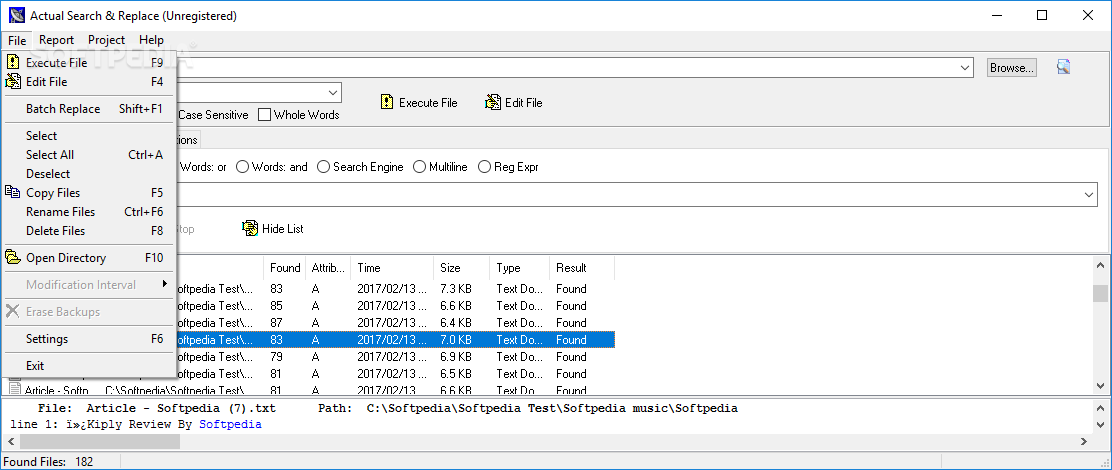Click file list scroll down arrow
1112x470 pixels.
[x=1100, y=386]
